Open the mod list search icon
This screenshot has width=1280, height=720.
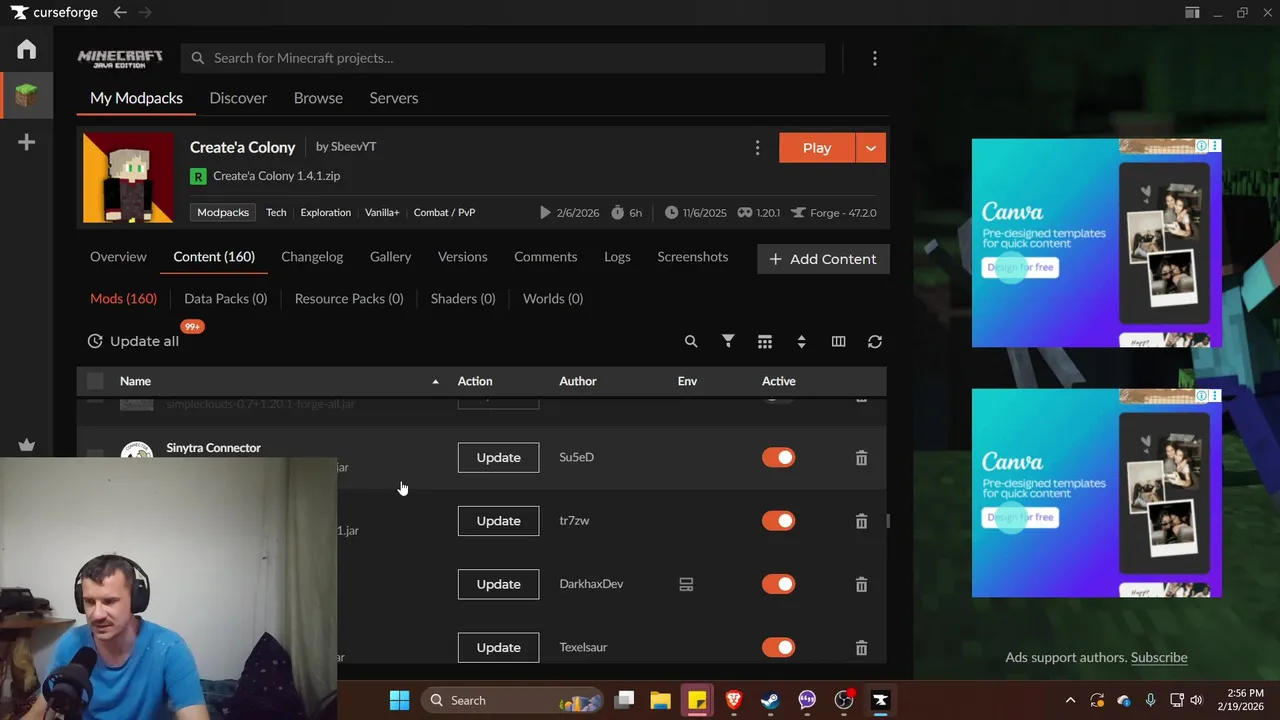(691, 341)
